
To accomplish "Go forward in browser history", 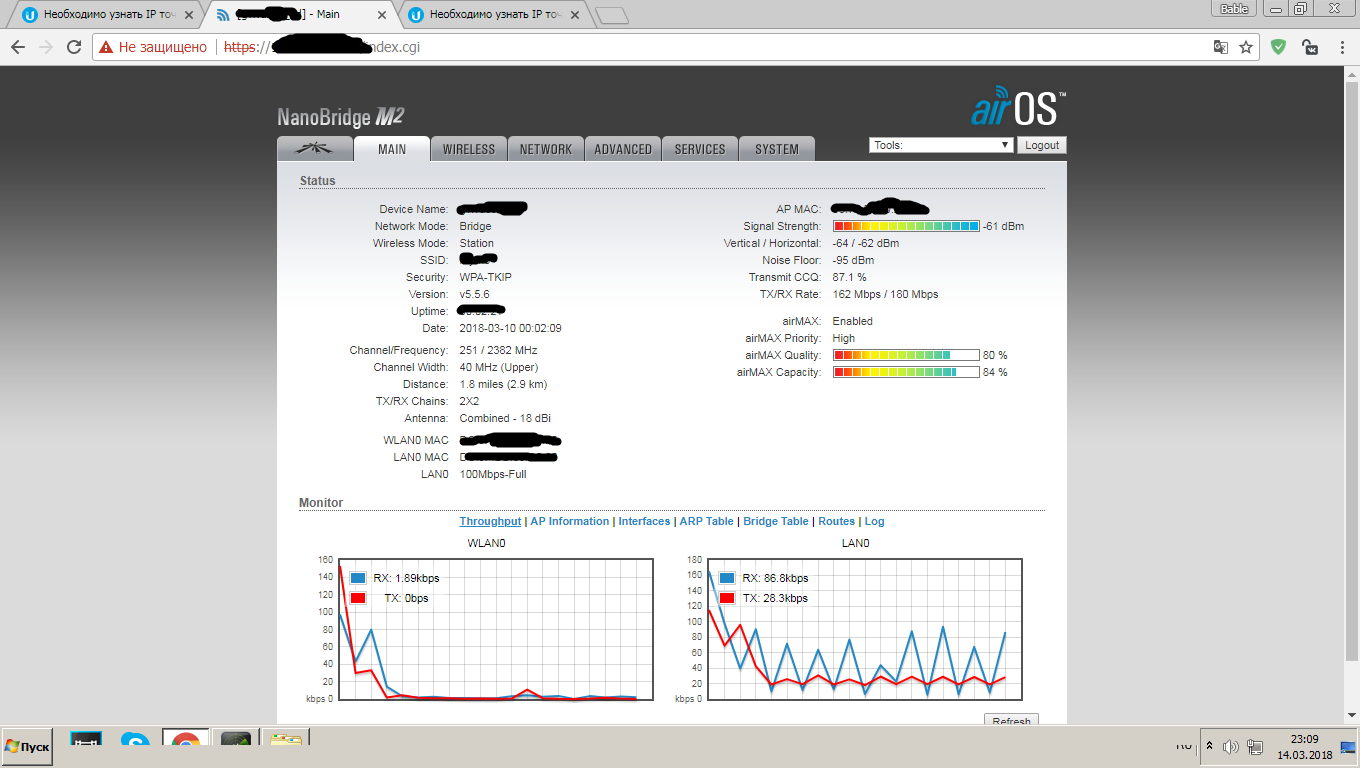I will [46, 47].
